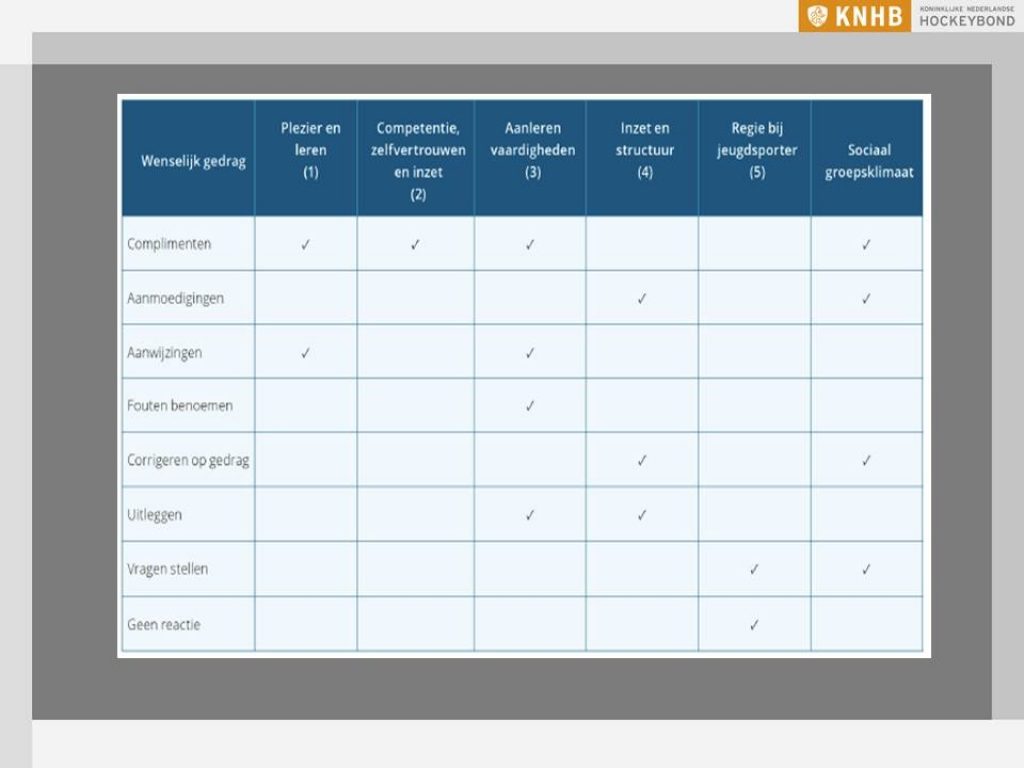
Task: Click the 'Uitleggen' row label
Action: coord(154,515)
